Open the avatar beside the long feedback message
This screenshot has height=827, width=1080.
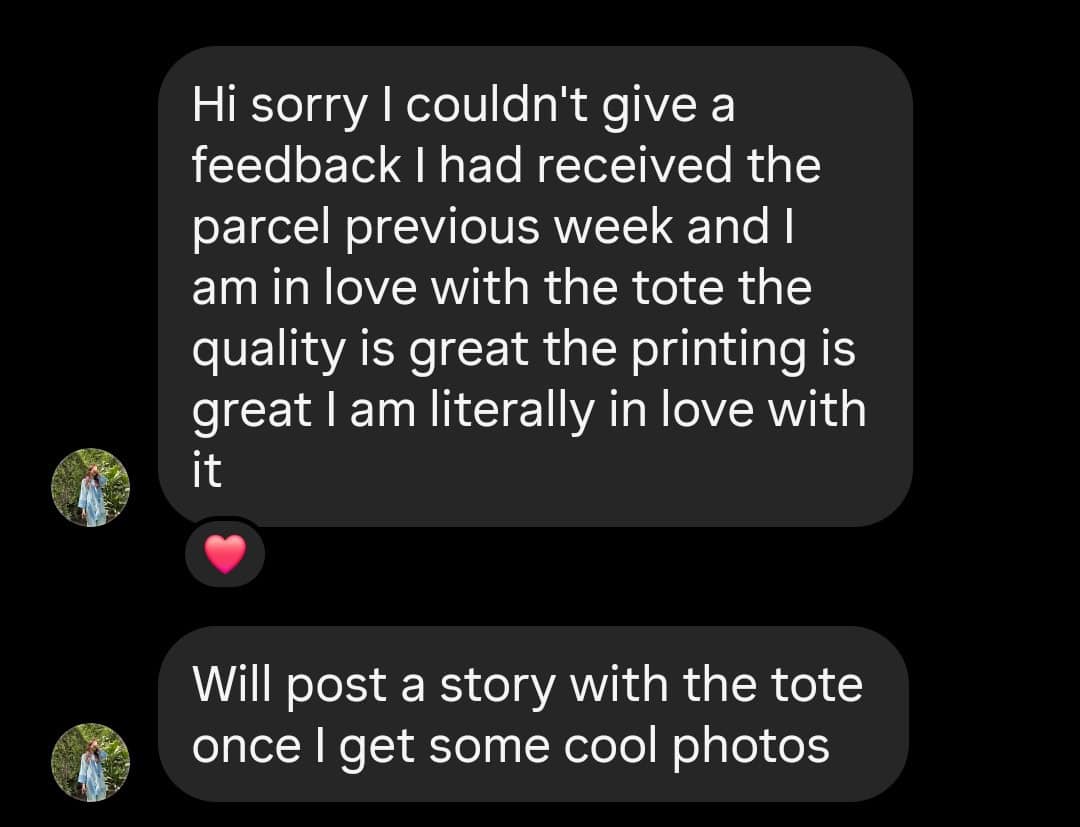(x=91, y=487)
